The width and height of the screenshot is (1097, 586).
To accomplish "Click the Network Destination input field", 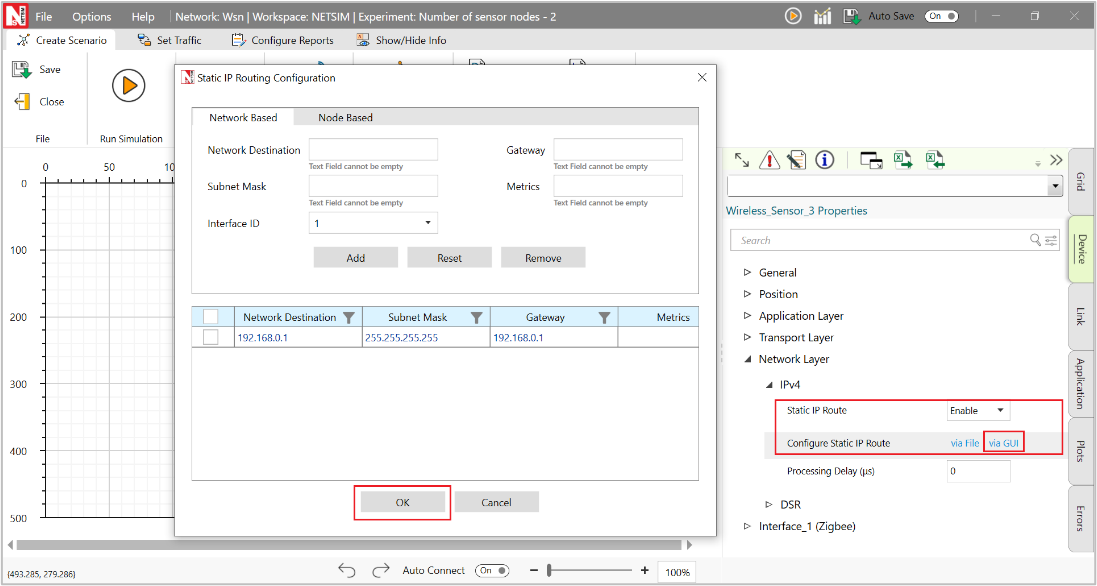I will click(373, 150).
